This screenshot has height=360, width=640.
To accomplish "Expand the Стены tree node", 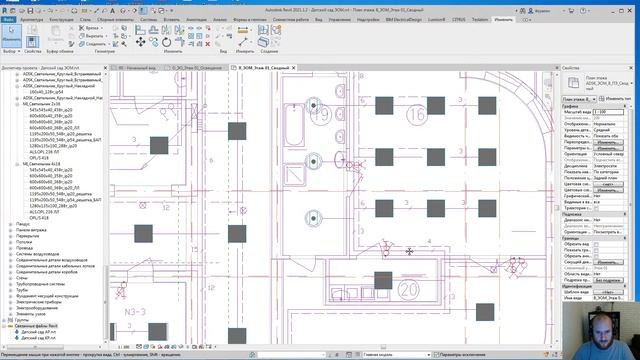I will [11, 278].
